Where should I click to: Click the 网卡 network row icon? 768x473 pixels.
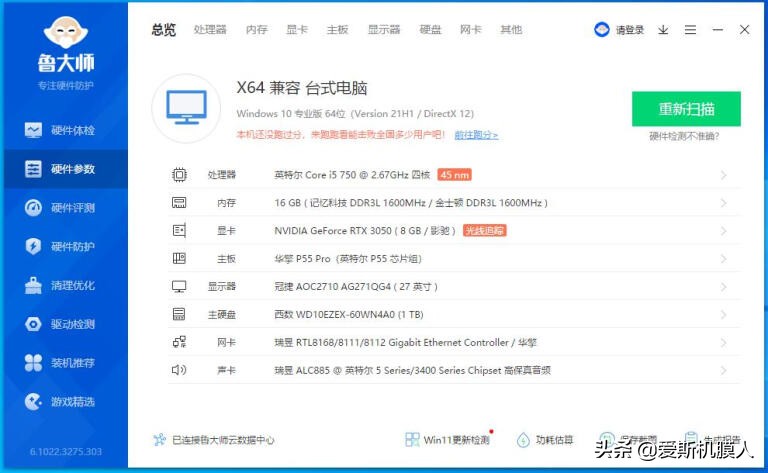[x=179, y=342]
